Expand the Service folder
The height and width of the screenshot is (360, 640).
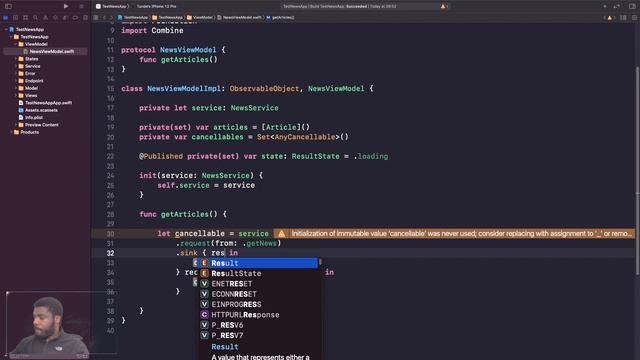(16, 66)
